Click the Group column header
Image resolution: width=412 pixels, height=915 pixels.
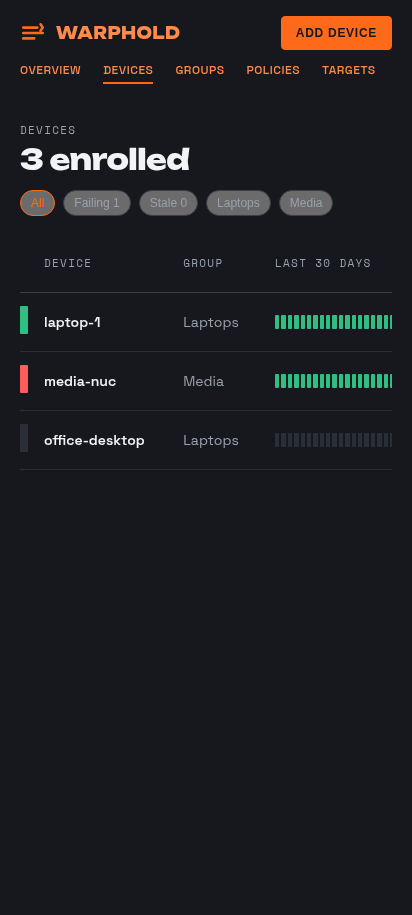[x=203, y=263]
